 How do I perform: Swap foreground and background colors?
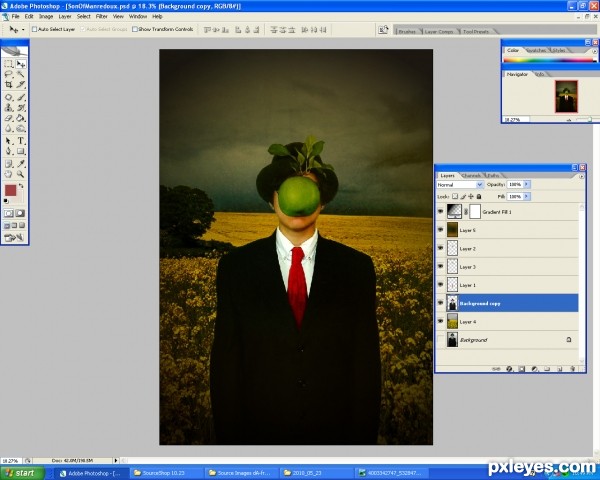(21, 186)
